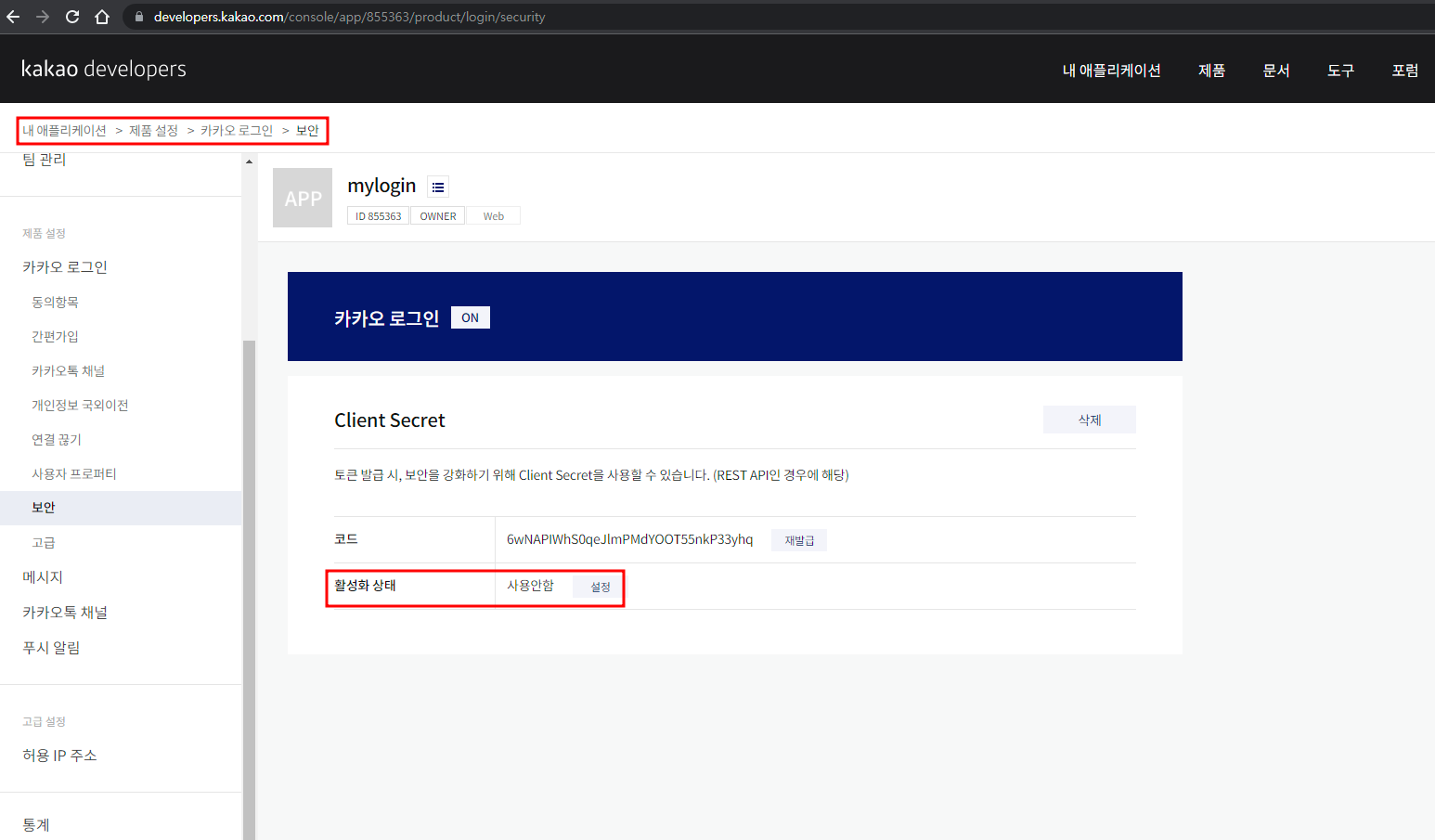This screenshot has width=1435, height=840.
Task: Open 동의항목 in the sidebar
Action: [55, 303]
